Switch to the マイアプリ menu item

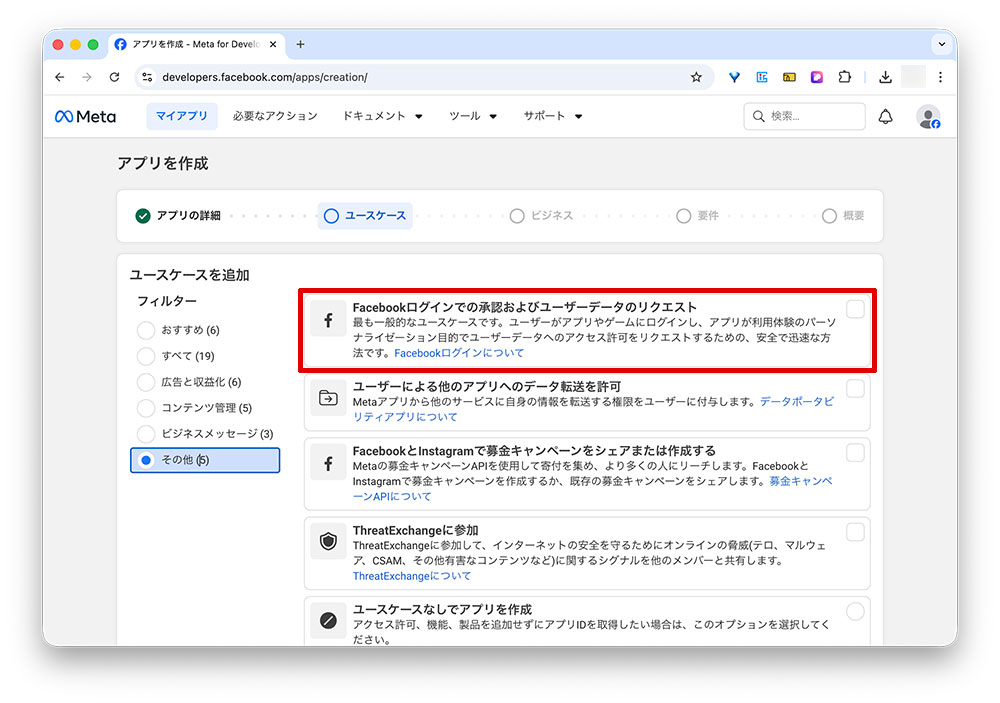(181, 115)
